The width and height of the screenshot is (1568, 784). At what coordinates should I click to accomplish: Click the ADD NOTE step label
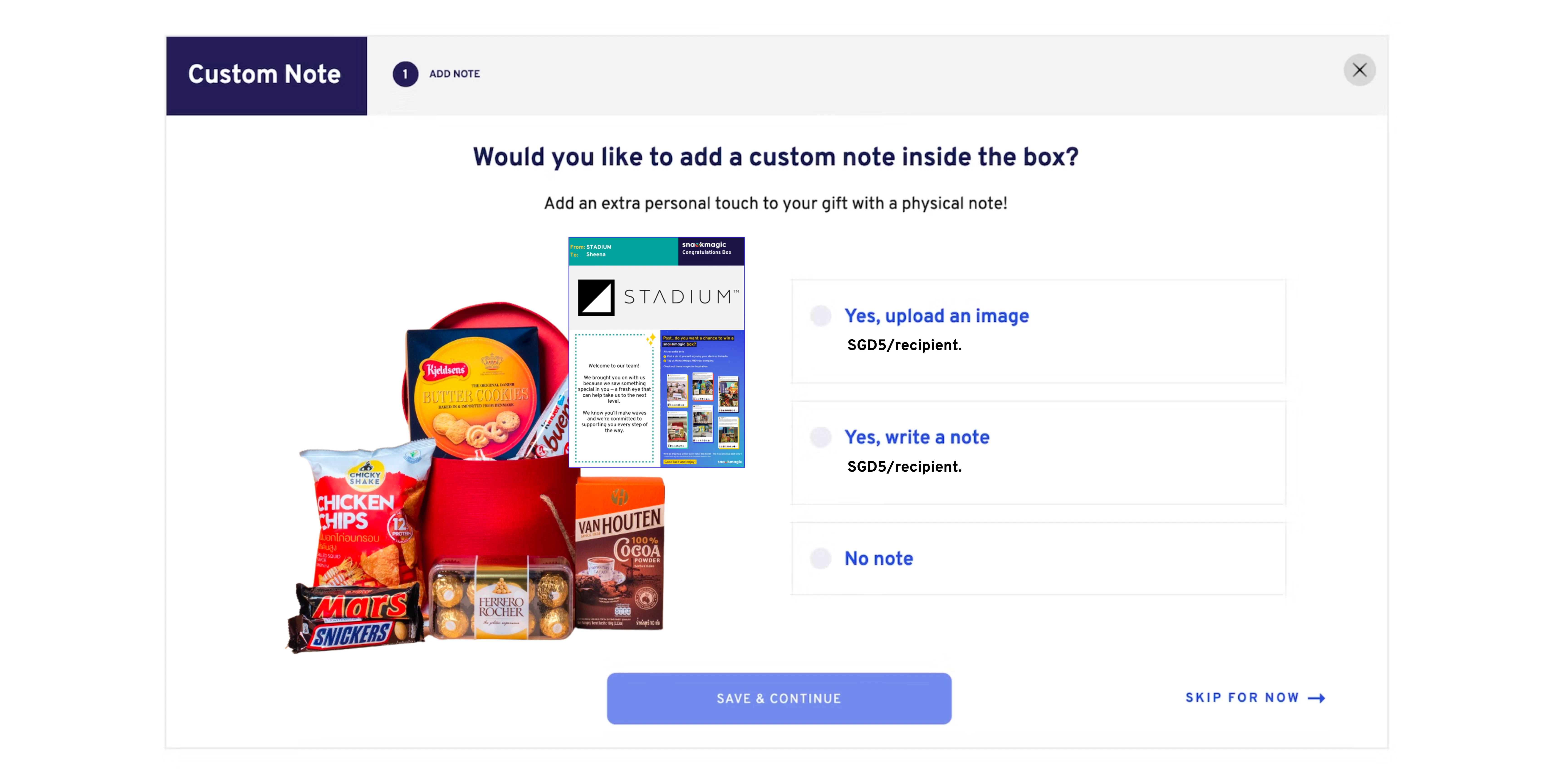(x=454, y=74)
